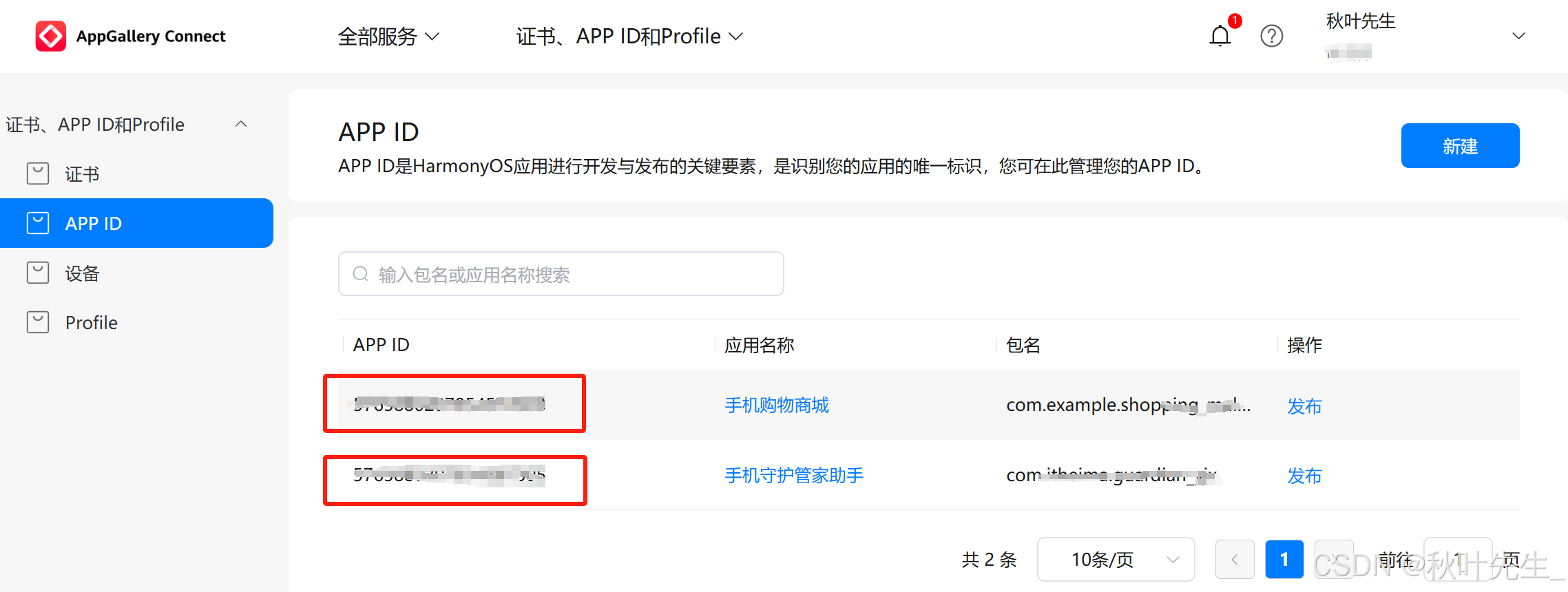
Task: Open the 手机守护管家助手 app link
Action: pos(794,475)
